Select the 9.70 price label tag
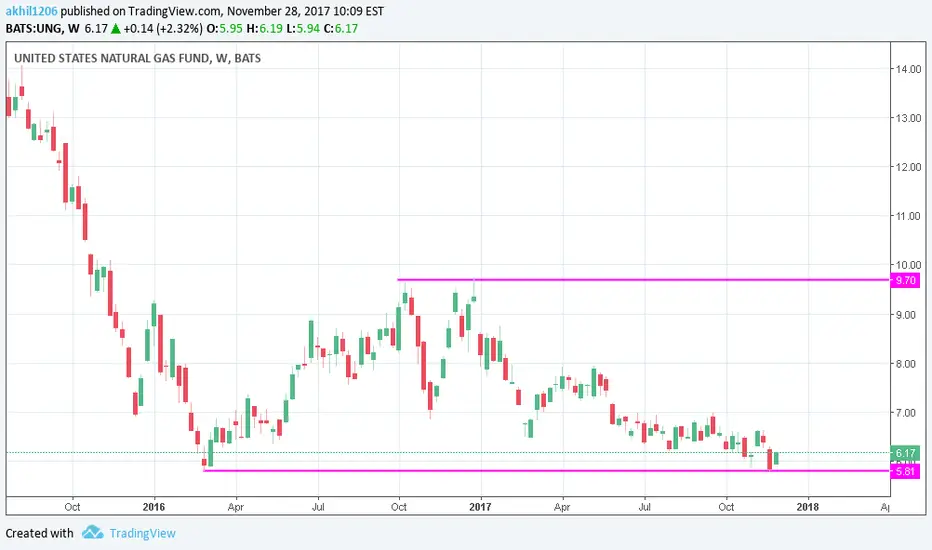The image size is (932, 550). 905,280
